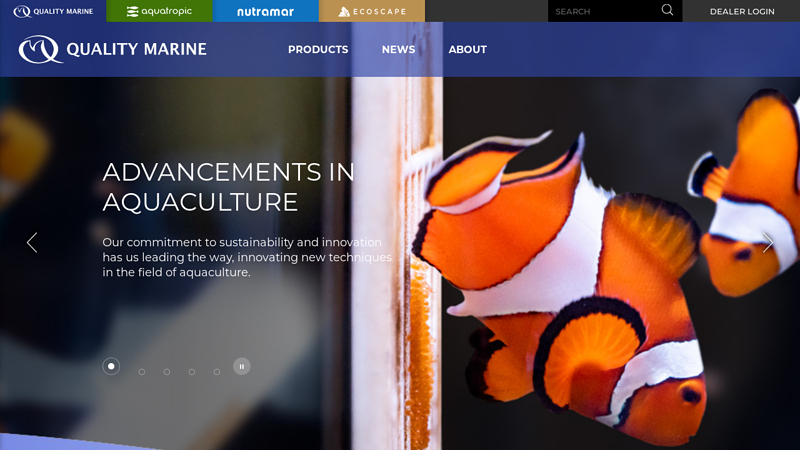Go to previous slide with left arrow
Screen dimensions: 800x450
coord(32,242)
